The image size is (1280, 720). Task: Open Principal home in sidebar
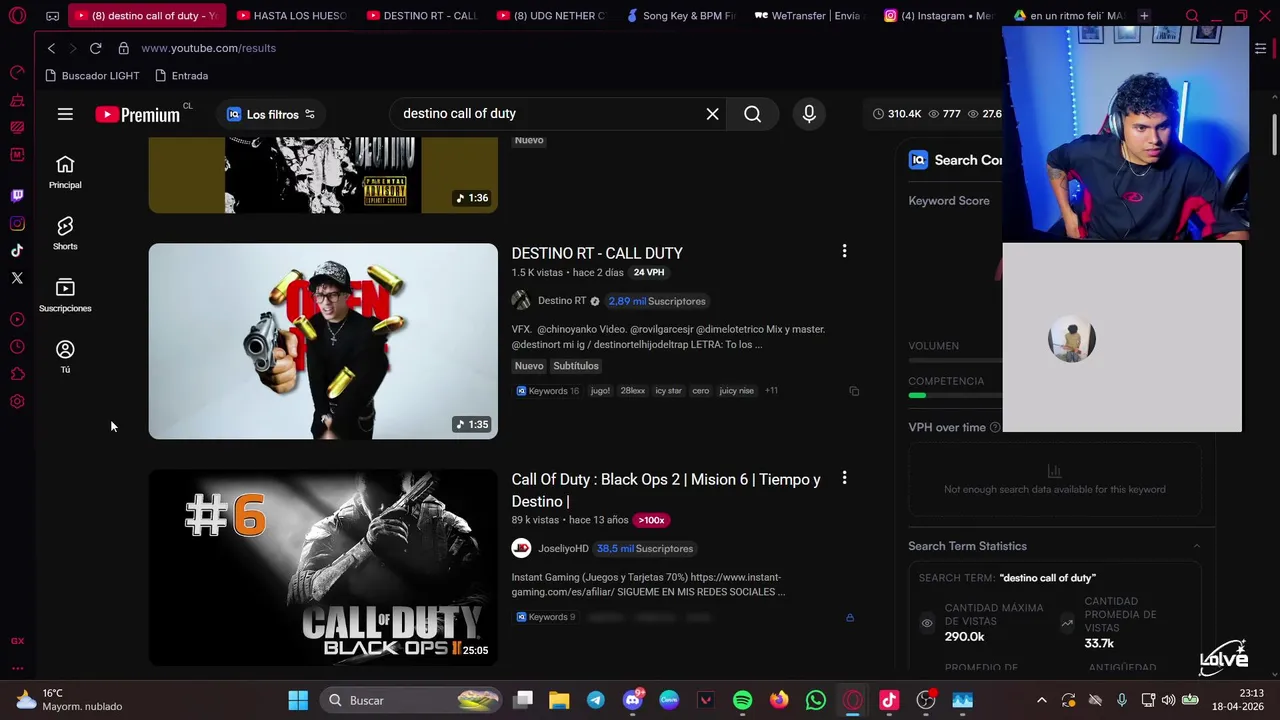click(x=65, y=172)
